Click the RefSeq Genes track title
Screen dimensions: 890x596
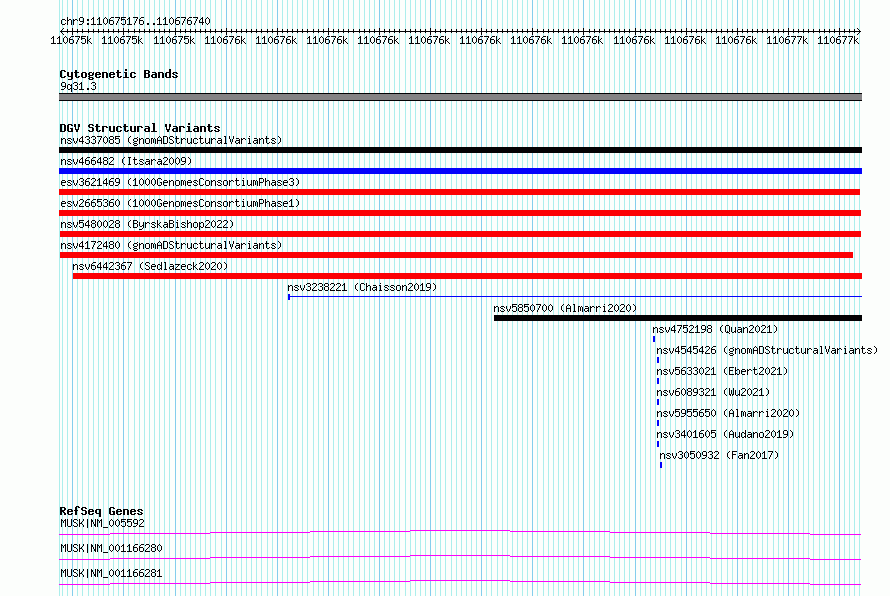(101, 511)
